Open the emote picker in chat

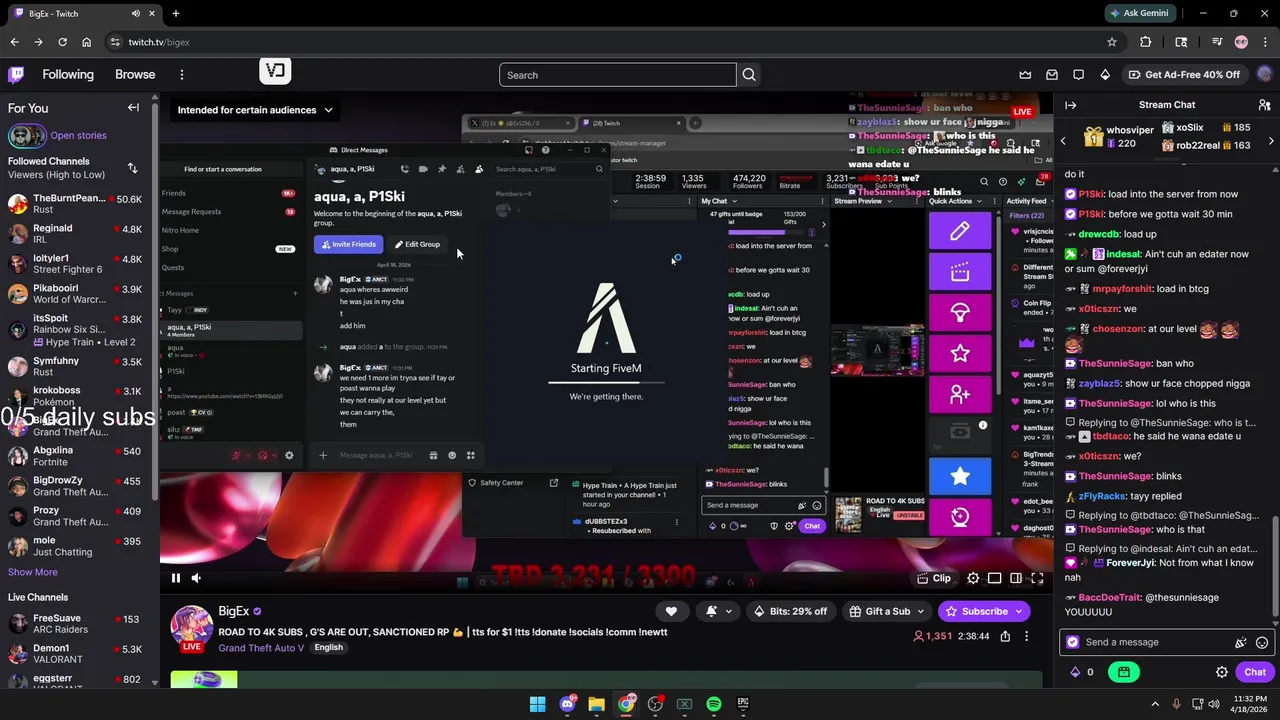point(1262,642)
